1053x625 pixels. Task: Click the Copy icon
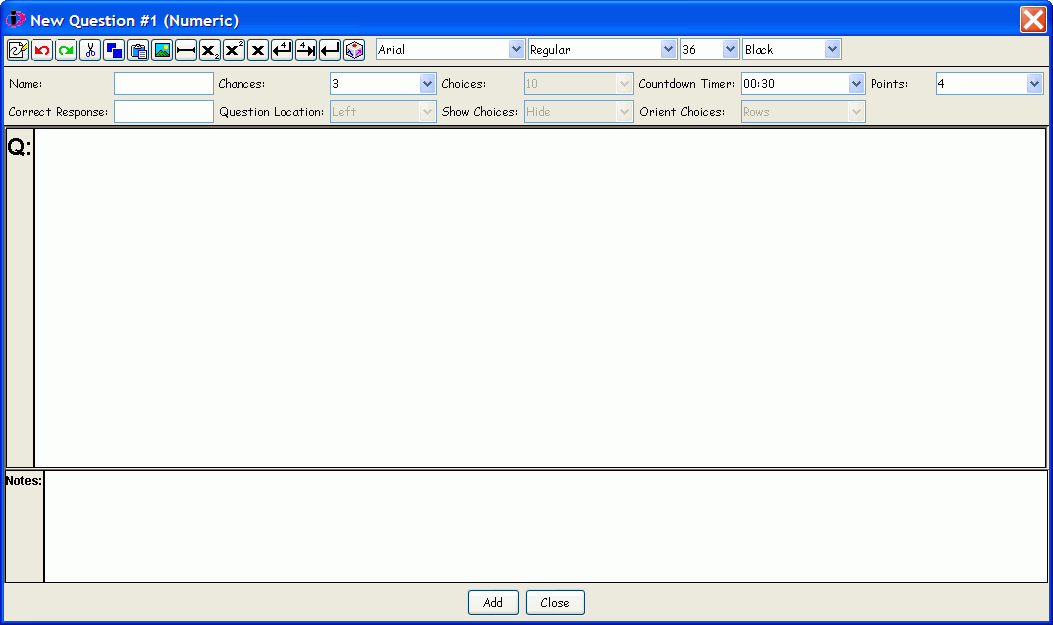click(113, 48)
